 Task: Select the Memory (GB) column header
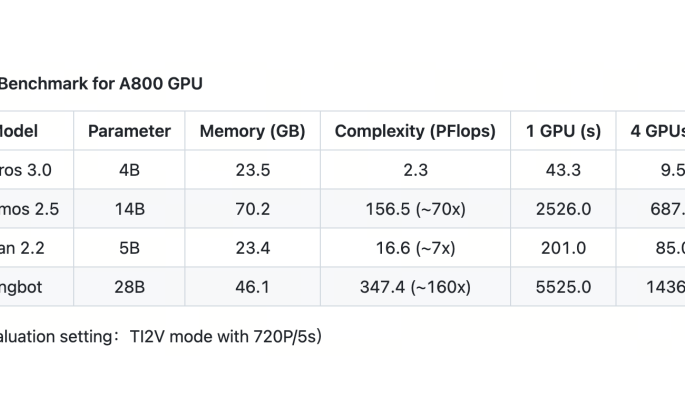(252, 131)
